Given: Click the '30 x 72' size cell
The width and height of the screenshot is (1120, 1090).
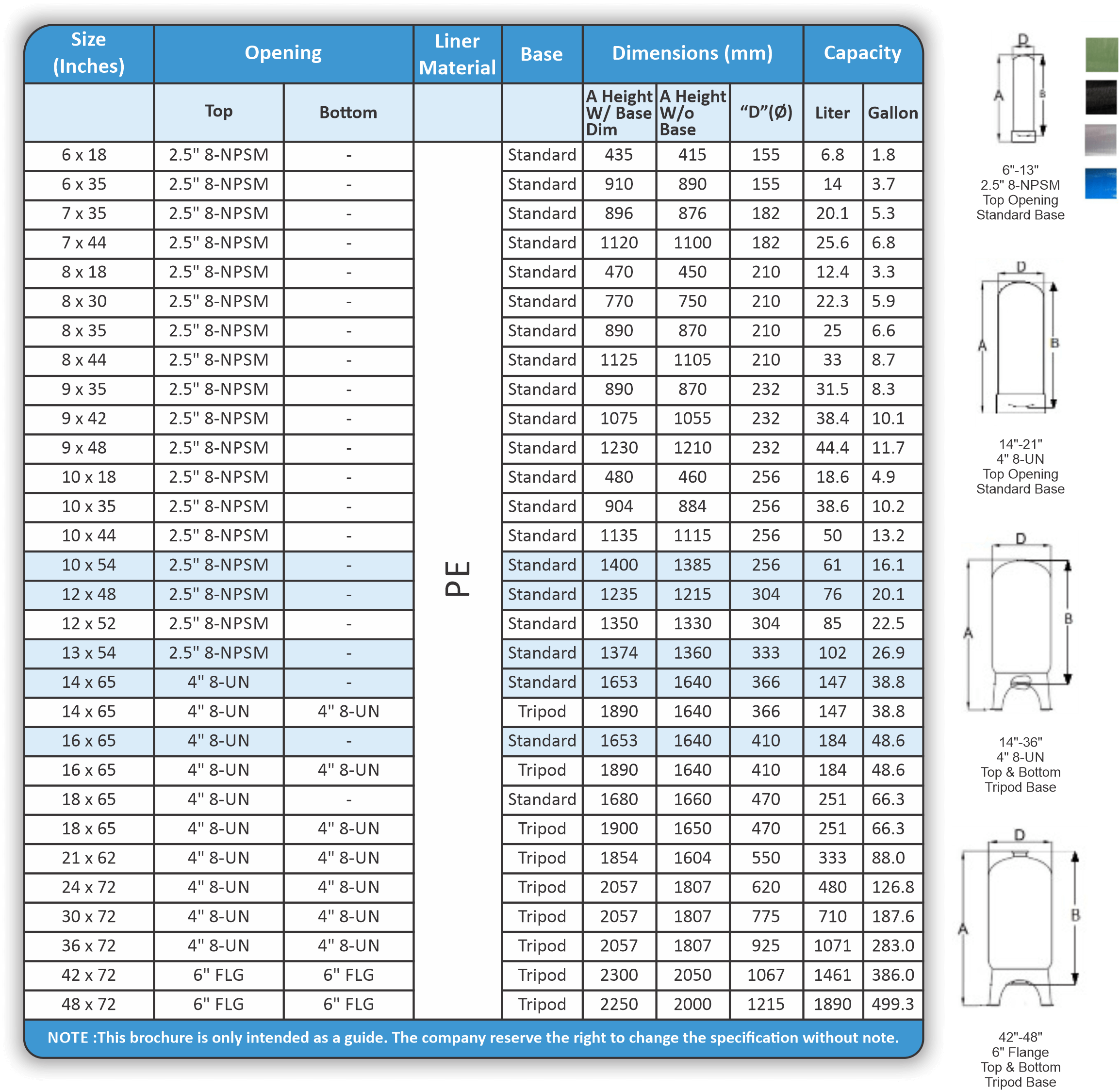Looking at the screenshot, I should 89,917.
